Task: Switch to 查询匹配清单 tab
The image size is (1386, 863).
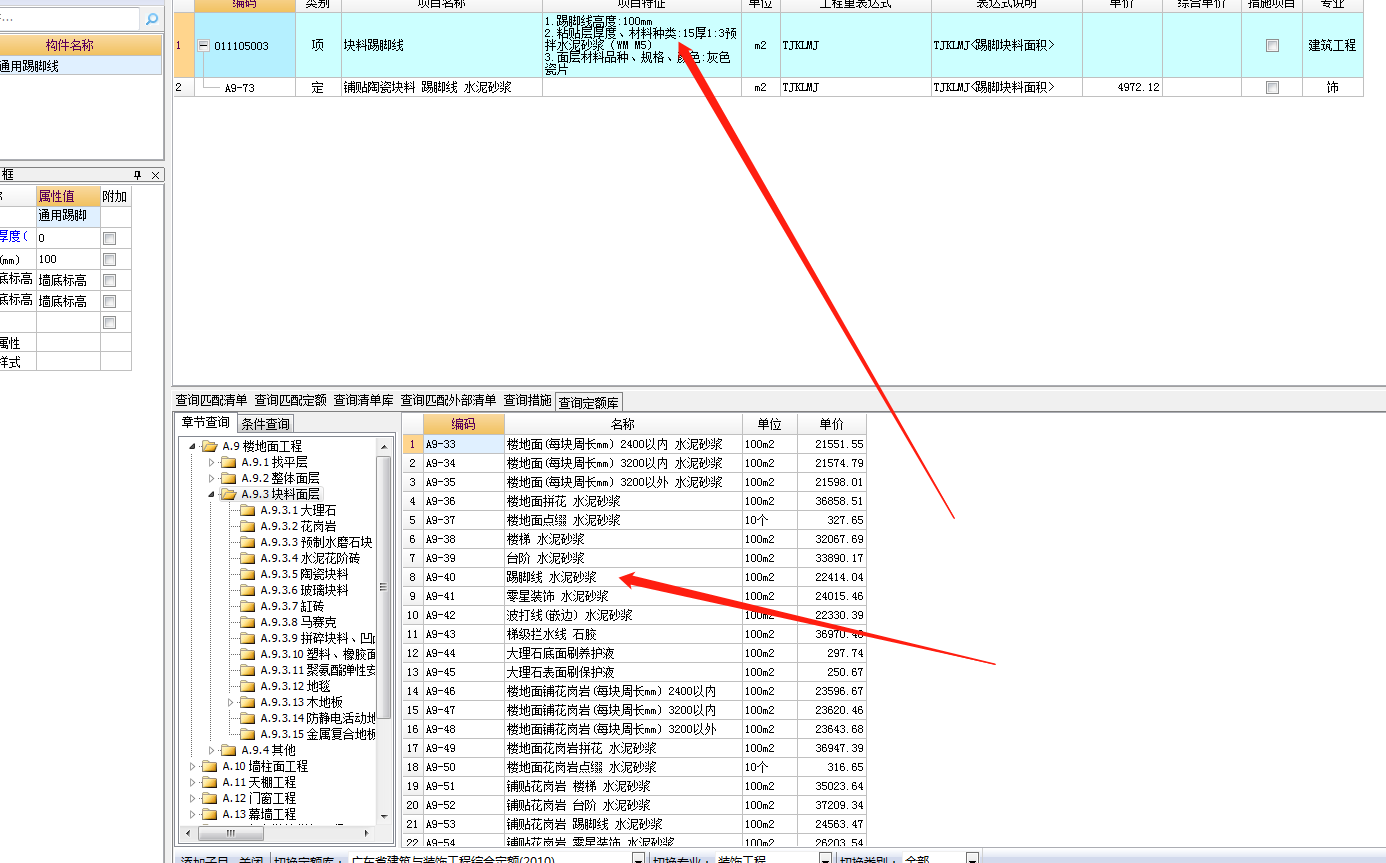Action: click(x=211, y=400)
